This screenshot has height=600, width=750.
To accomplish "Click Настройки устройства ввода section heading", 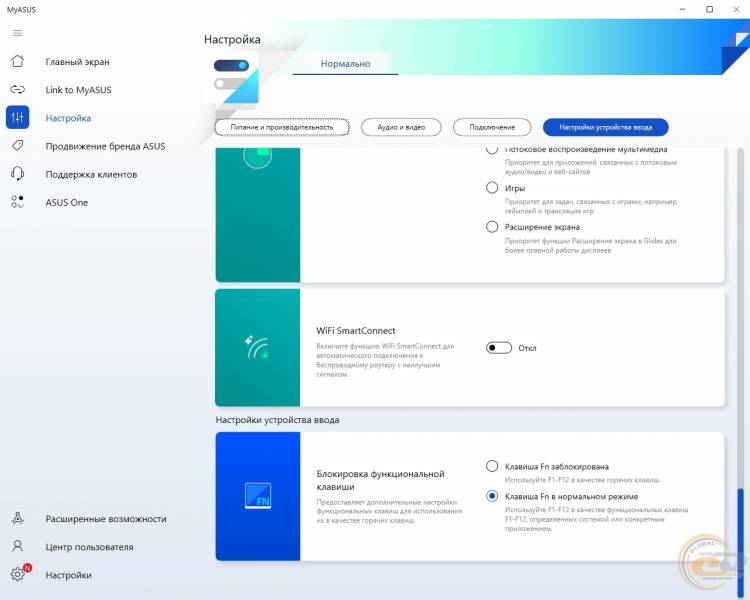I will coord(277,420).
